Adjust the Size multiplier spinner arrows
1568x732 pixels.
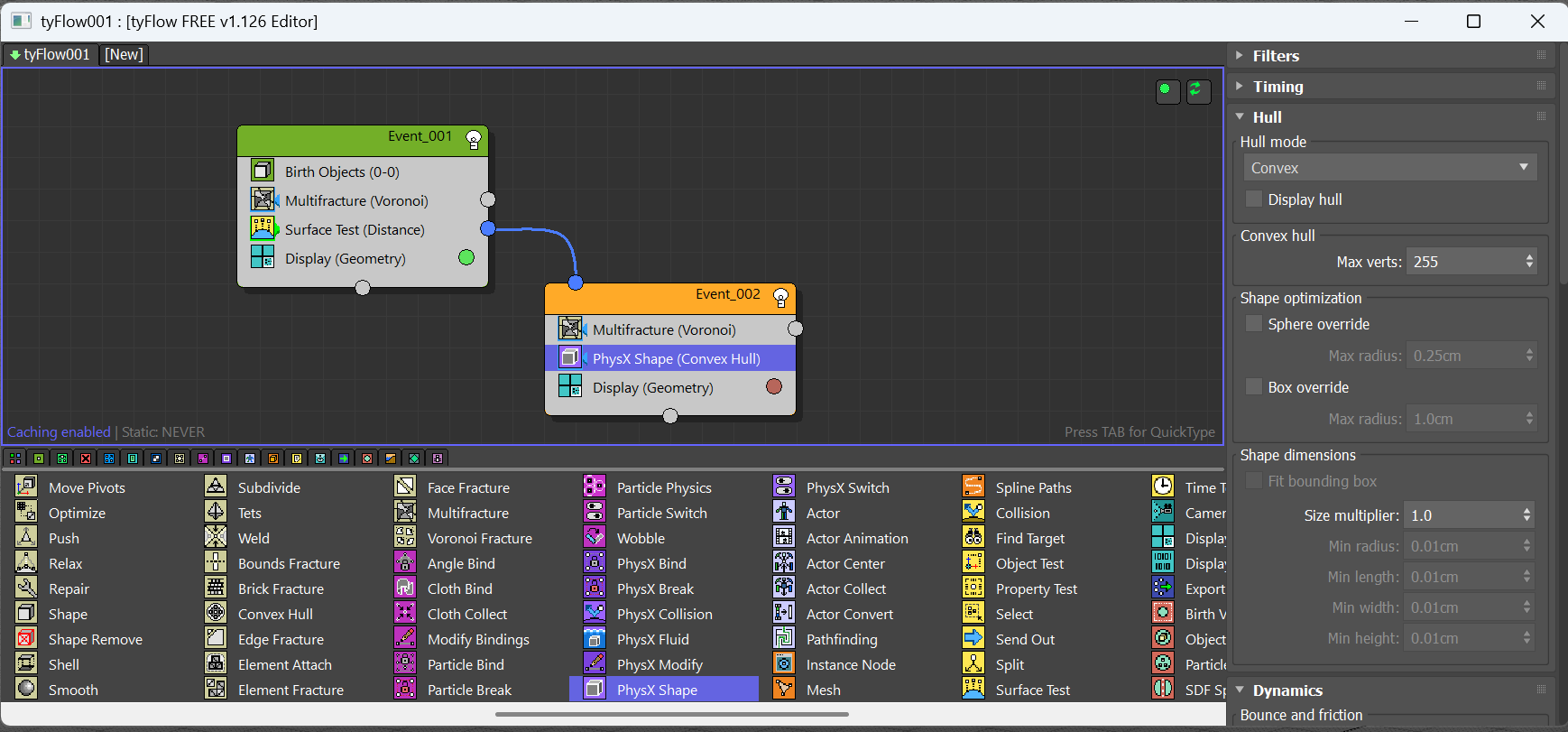point(1526,515)
